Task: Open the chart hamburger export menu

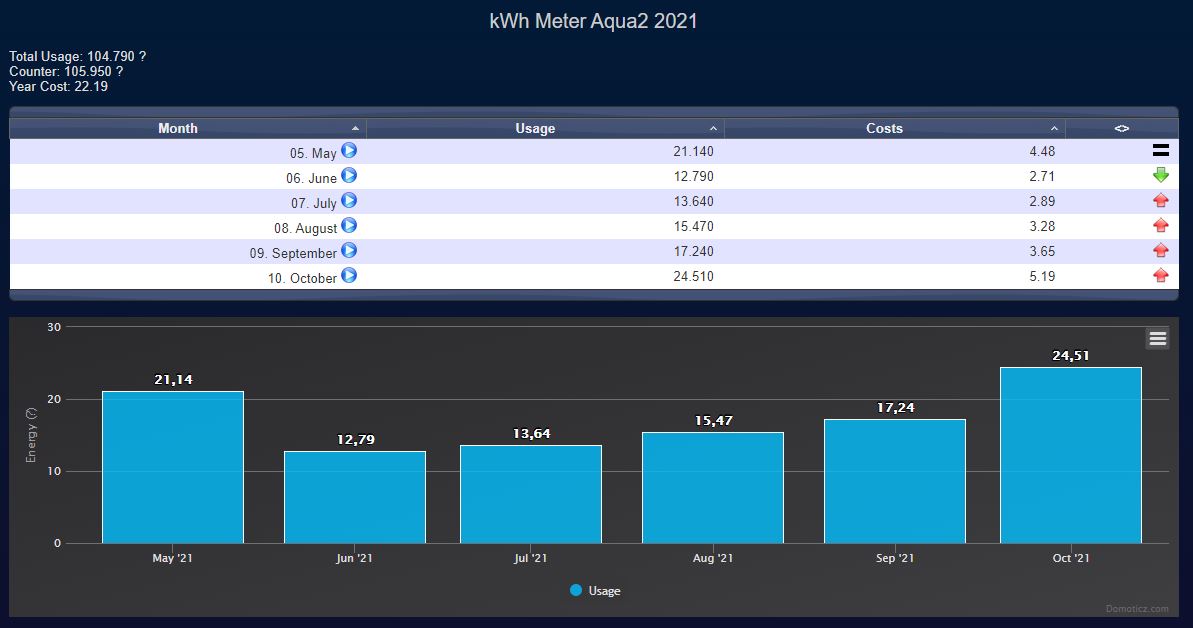Action: 1157,339
